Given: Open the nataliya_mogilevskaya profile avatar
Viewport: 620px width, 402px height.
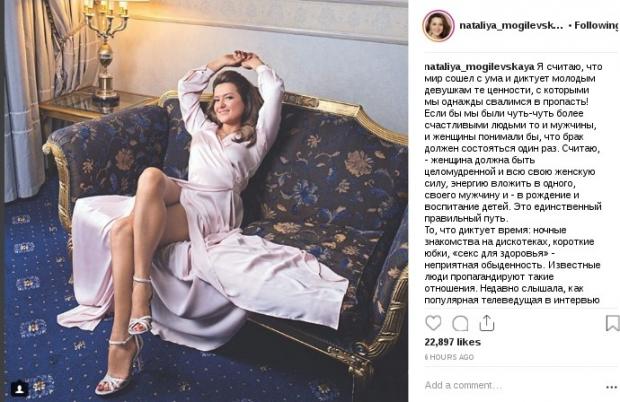Looking at the screenshot, I should point(438,26).
